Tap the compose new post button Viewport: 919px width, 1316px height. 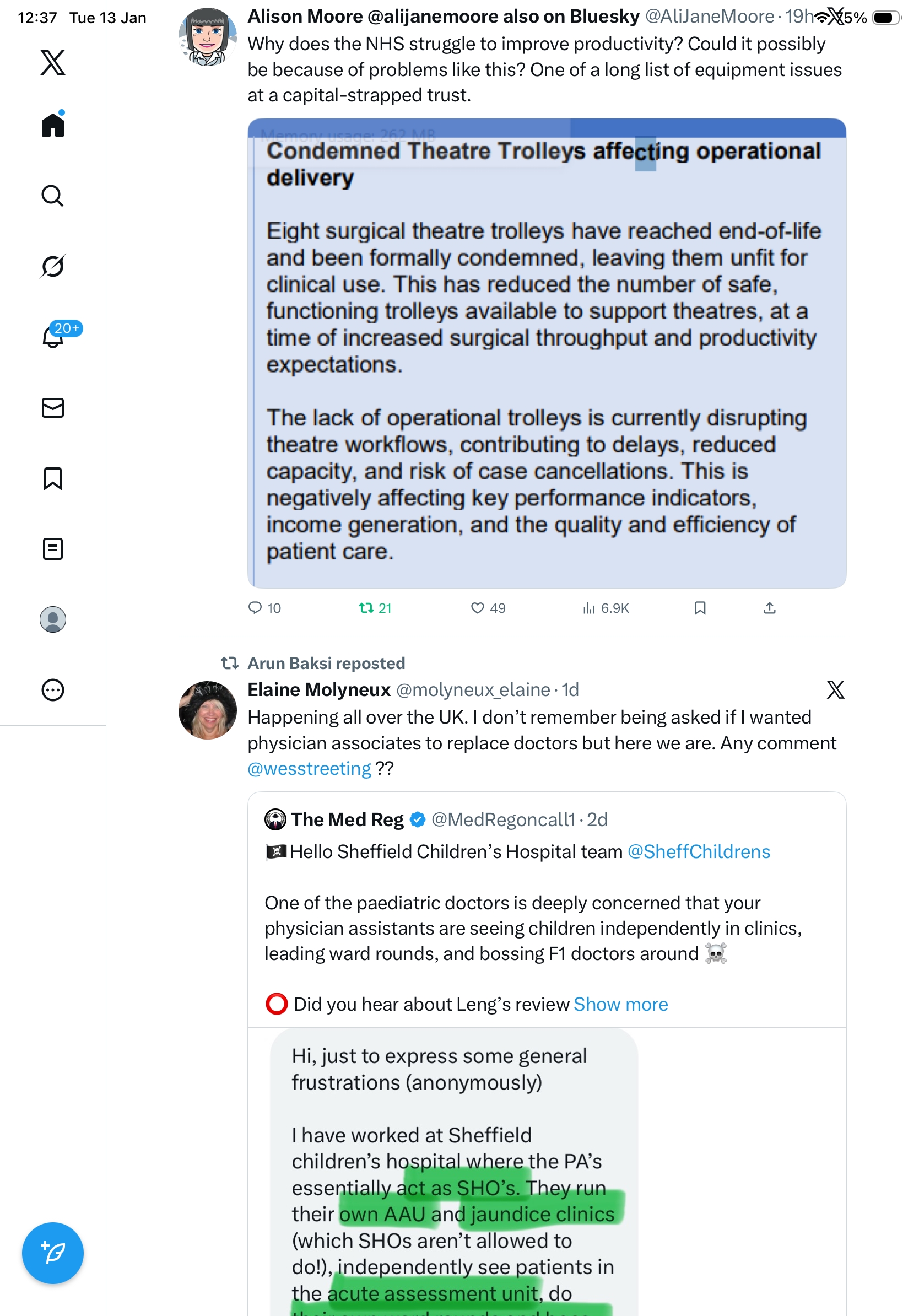(x=53, y=1253)
